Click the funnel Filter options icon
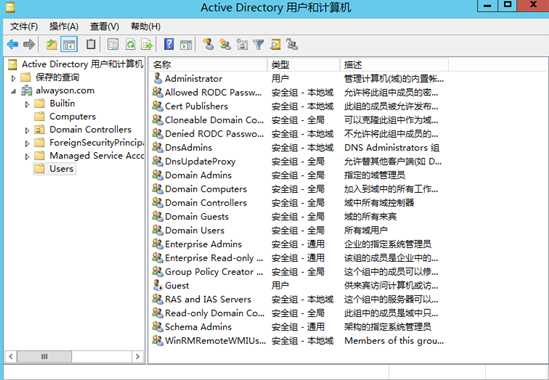The image size is (549, 380). click(258, 44)
